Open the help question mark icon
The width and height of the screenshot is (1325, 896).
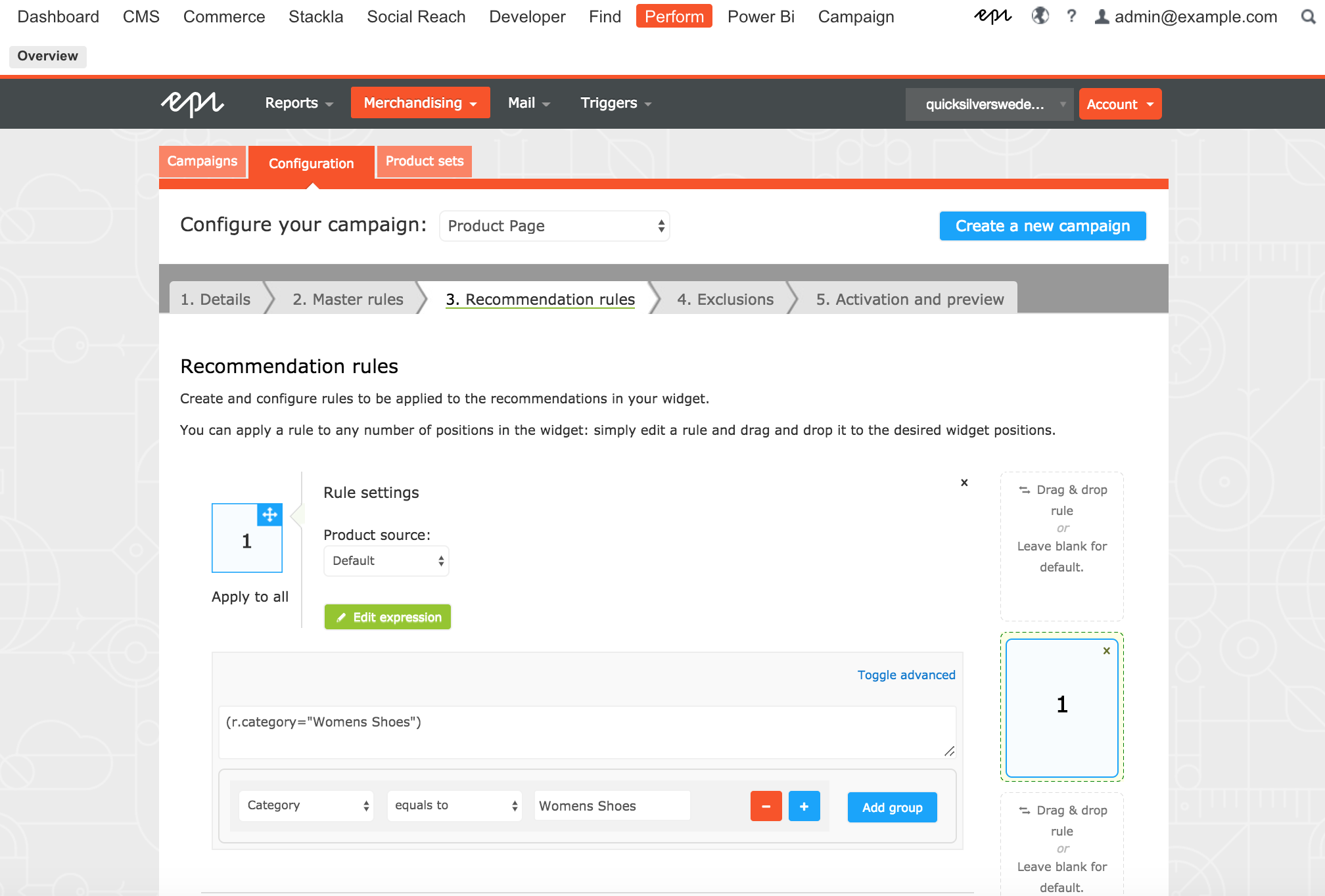(x=1071, y=16)
